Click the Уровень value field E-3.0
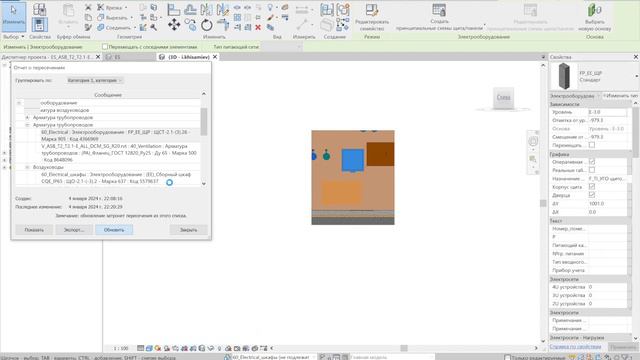 click(607, 112)
